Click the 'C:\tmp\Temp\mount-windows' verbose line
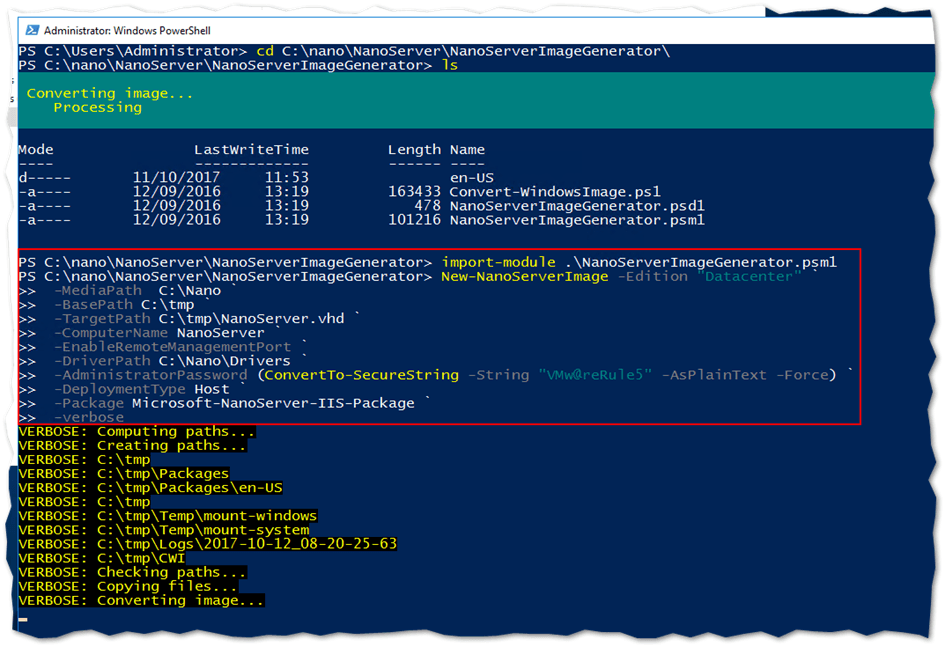Viewport: 945px width, 647px height. pos(168,516)
